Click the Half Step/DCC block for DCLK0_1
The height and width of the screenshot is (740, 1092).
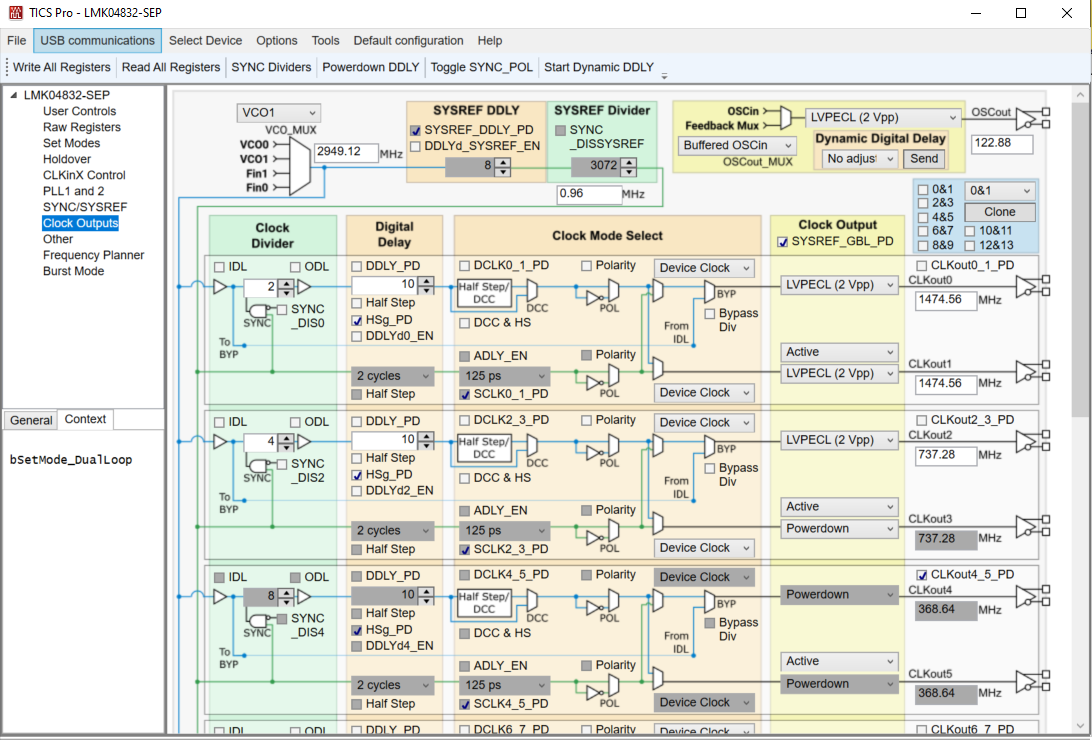click(484, 293)
